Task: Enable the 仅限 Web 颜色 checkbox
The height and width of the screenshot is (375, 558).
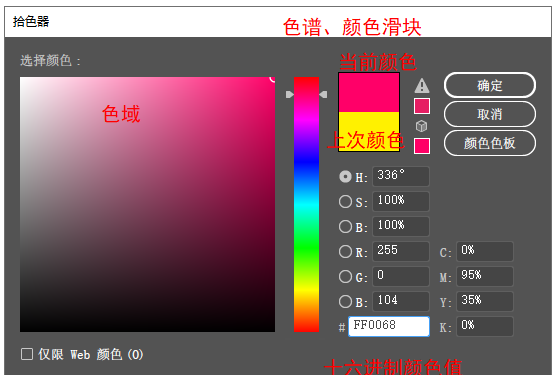Action: [27, 354]
